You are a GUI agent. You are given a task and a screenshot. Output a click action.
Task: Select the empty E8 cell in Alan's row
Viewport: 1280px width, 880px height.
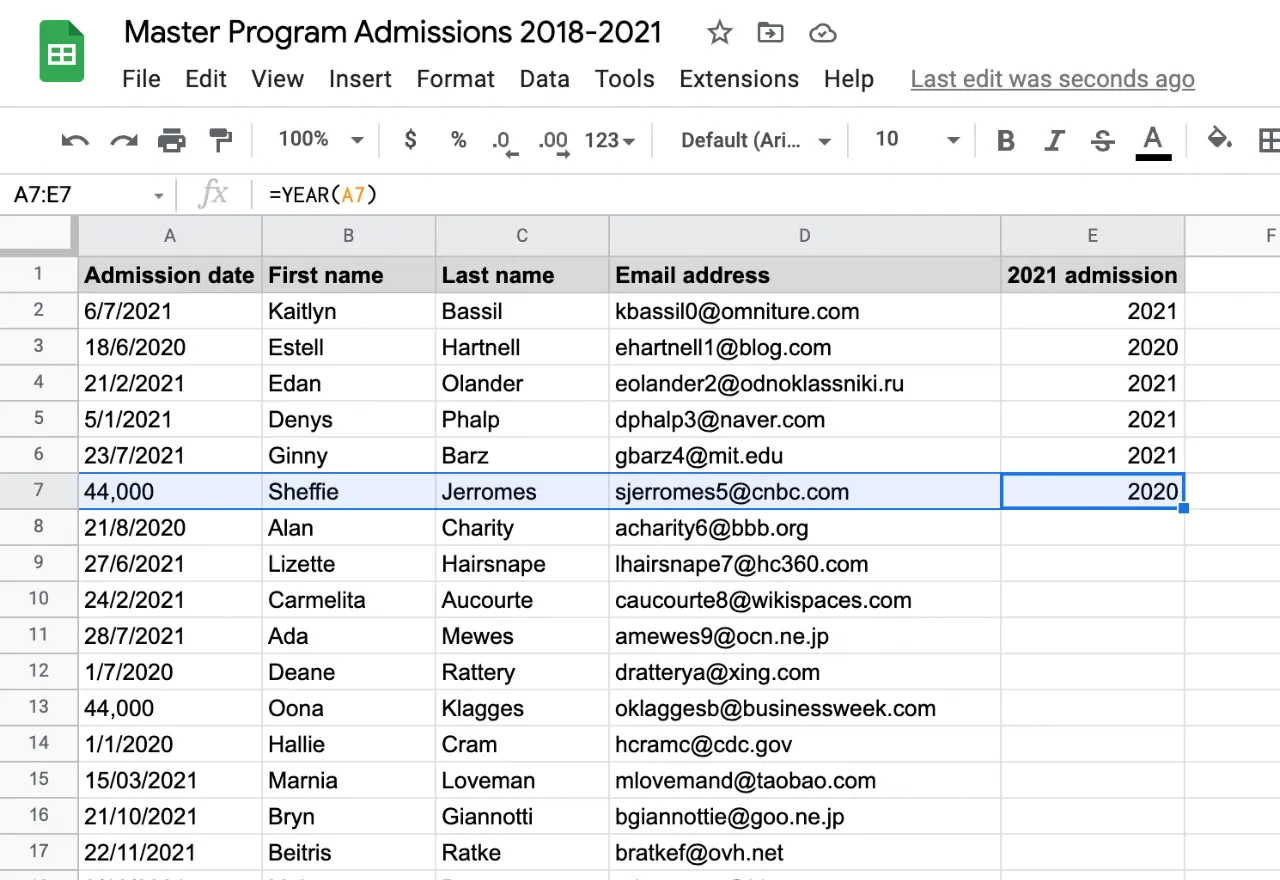click(1092, 527)
